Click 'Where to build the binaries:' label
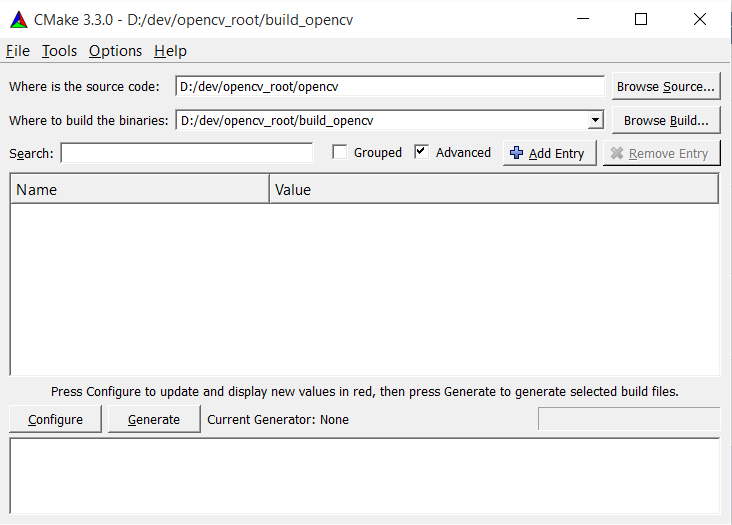Viewport: 732px width, 525px height. tap(89, 120)
